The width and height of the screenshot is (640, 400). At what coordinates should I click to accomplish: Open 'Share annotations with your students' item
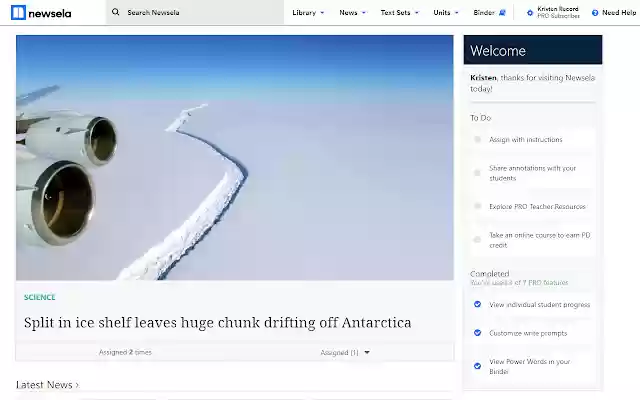point(533,173)
